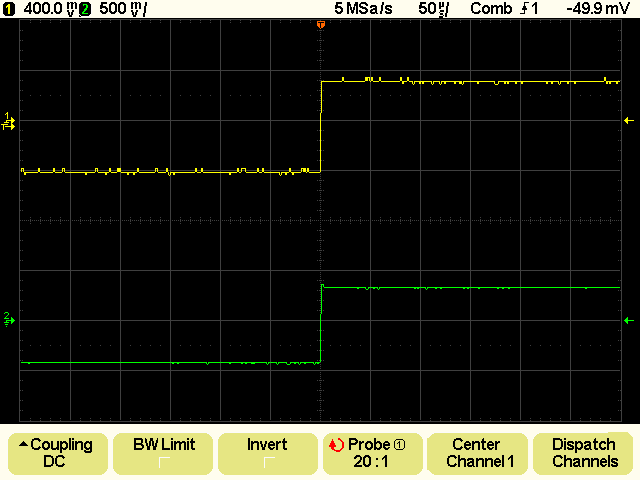Click the rising edge trigger icon
Viewport: 640px width, 480px height.
click(525, 9)
